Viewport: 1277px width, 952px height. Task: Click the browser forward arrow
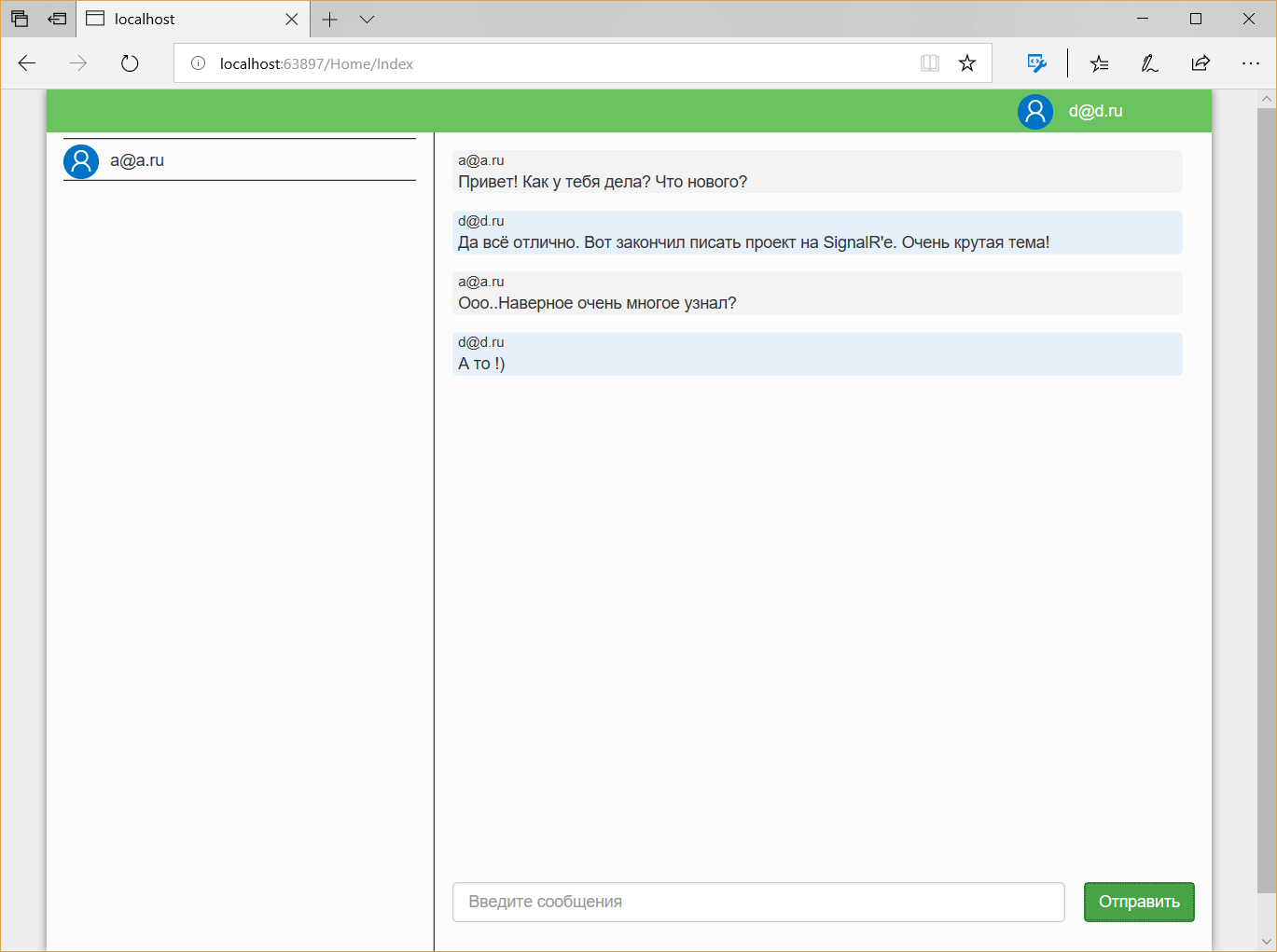point(78,63)
